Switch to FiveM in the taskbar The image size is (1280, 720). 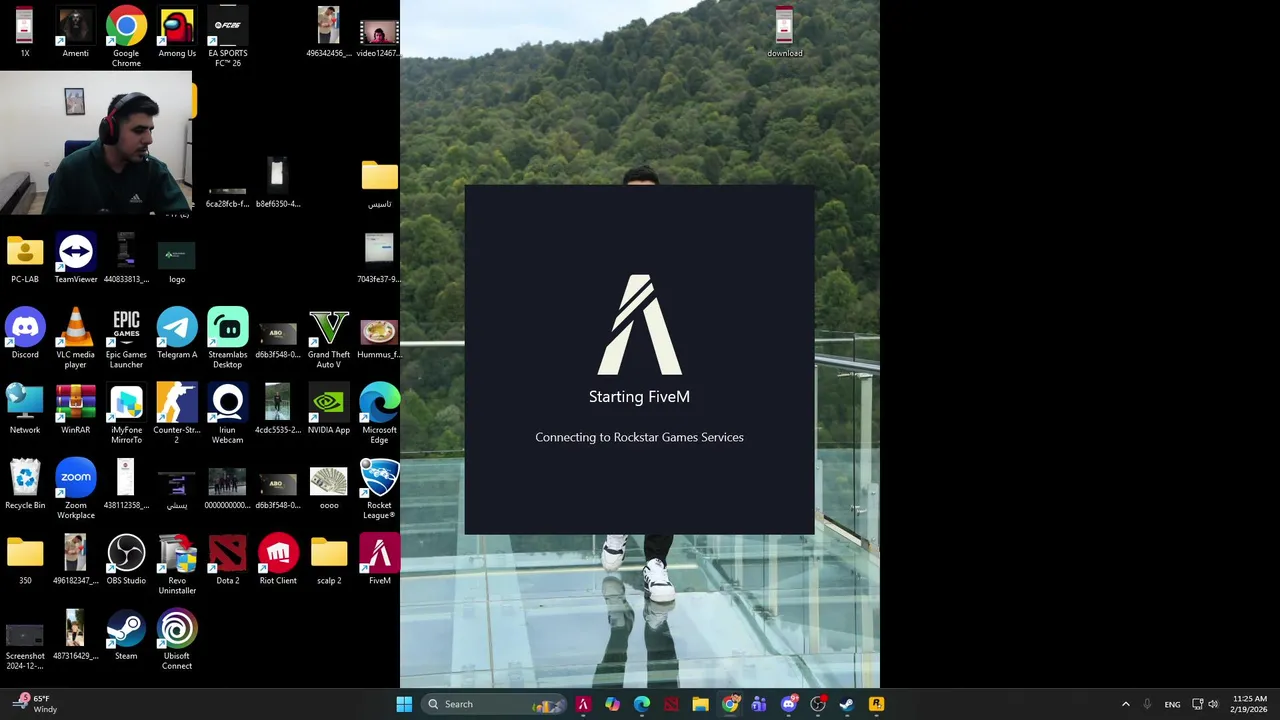[x=583, y=704]
